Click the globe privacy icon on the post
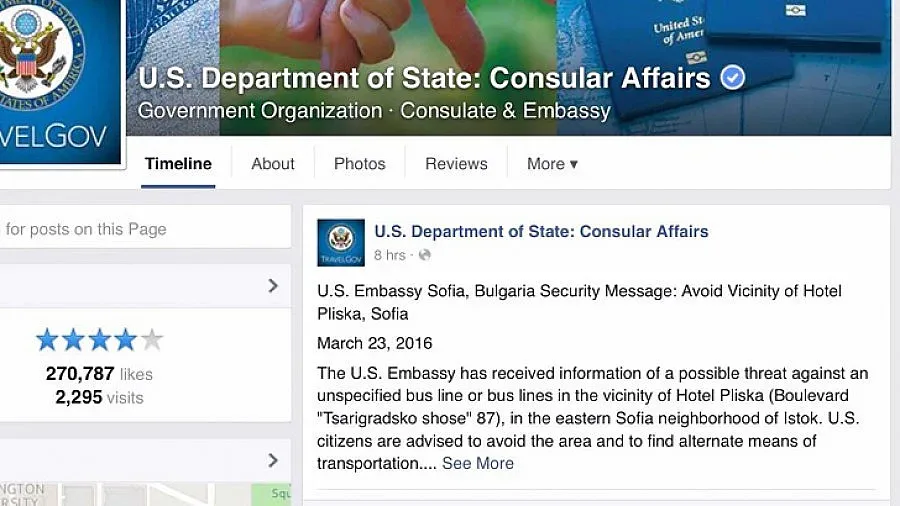Image resolution: width=900 pixels, height=506 pixels. 424,255
